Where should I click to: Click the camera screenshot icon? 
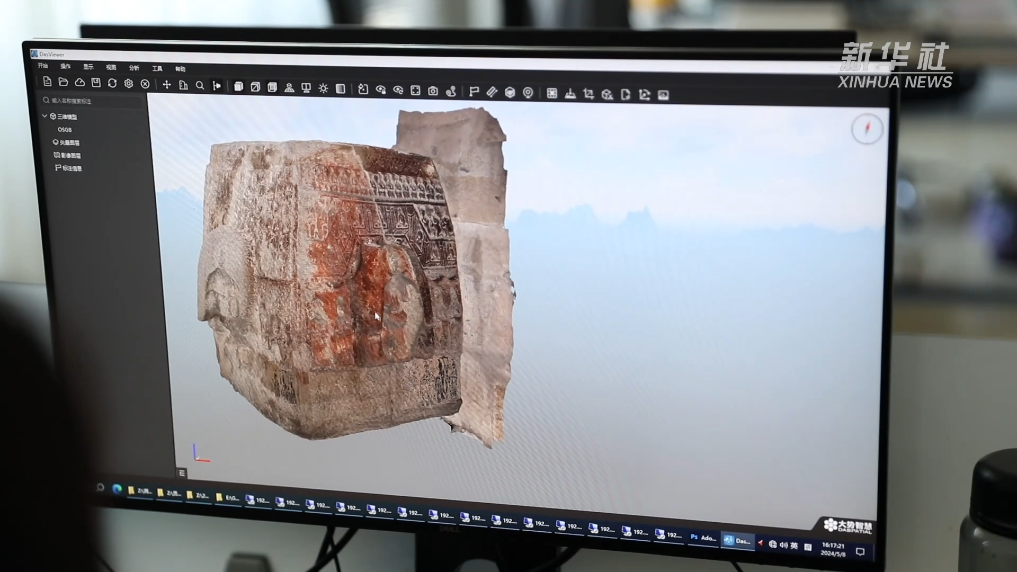[433, 91]
